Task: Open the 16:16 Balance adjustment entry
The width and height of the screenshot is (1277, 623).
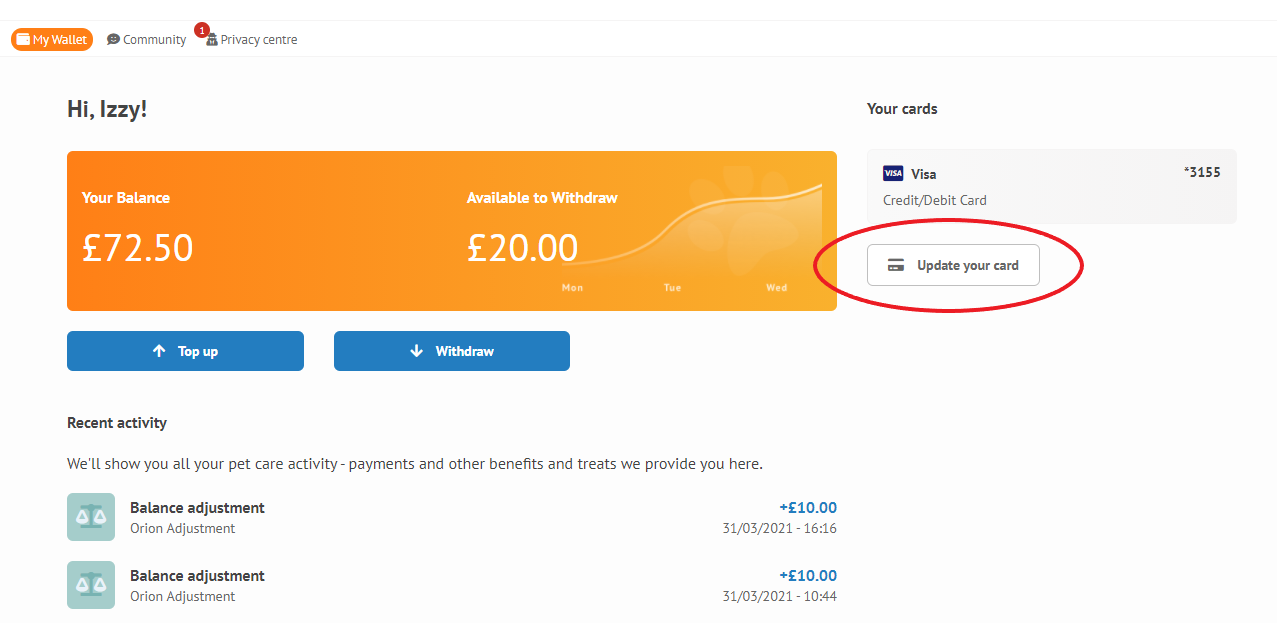Action: tap(452, 517)
